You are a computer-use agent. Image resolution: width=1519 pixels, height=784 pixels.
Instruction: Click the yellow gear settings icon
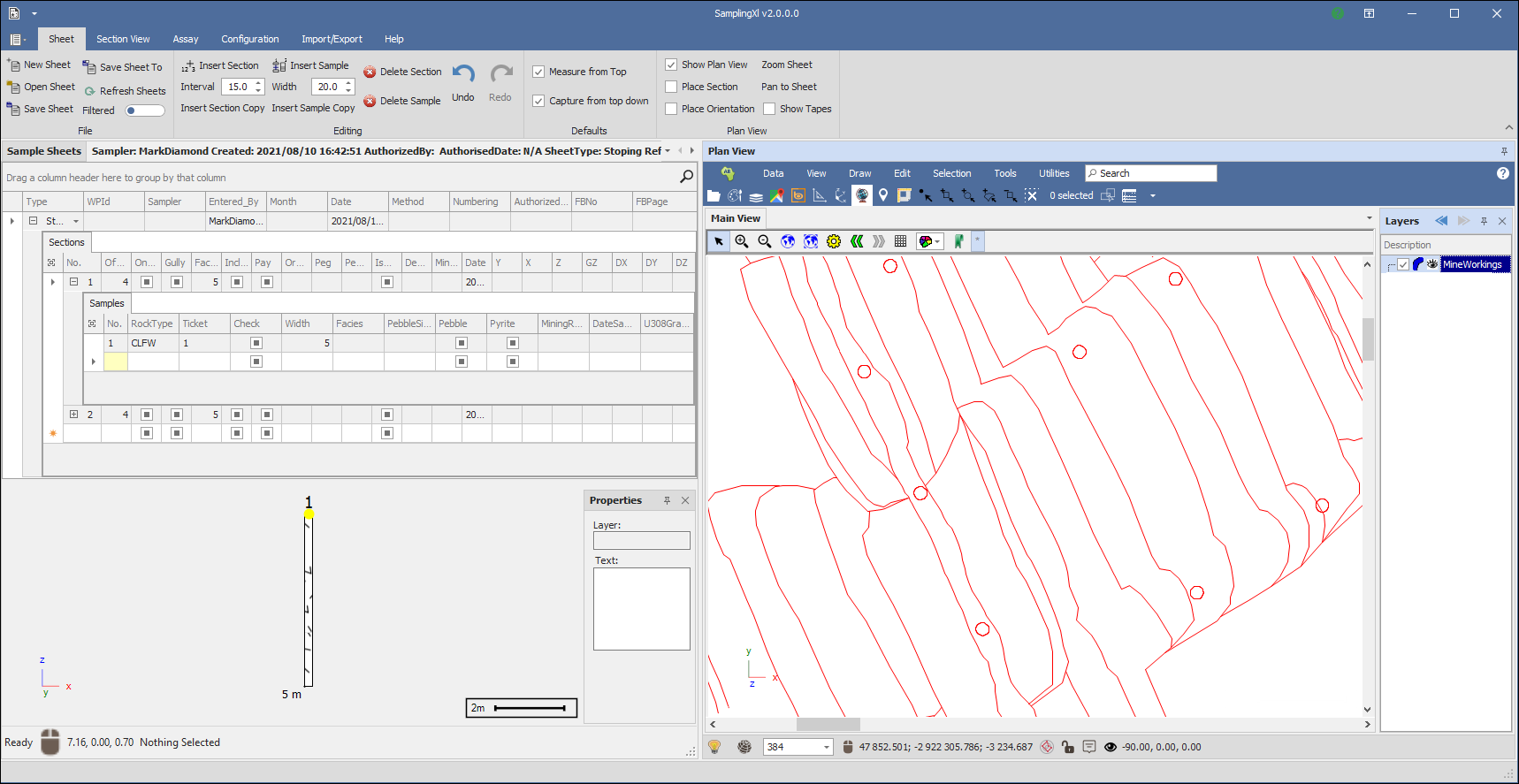(834, 241)
